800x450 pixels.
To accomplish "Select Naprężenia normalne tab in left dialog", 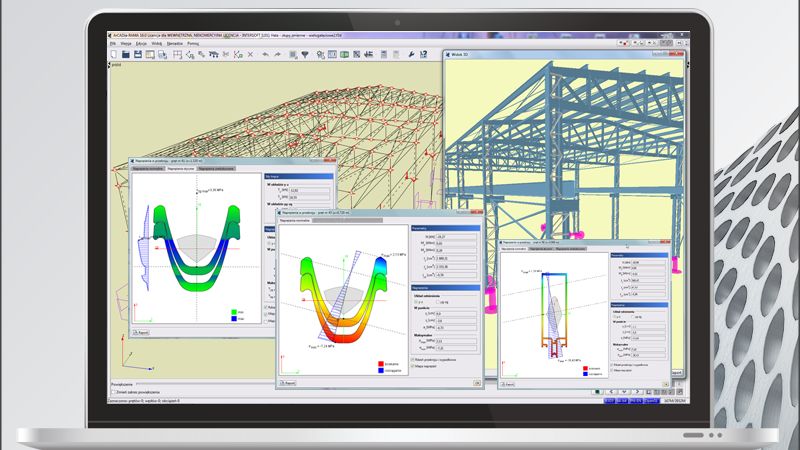I will (x=148, y=168).
